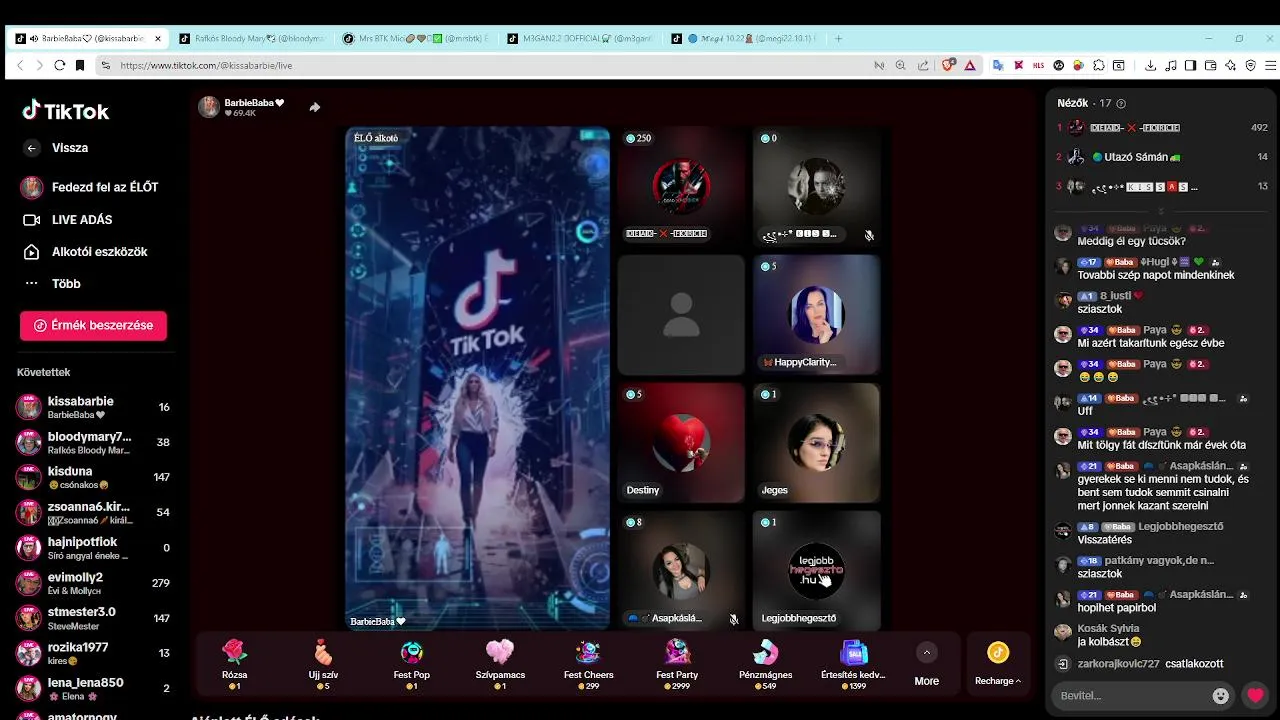Open the Recharge coin menu

998,665
